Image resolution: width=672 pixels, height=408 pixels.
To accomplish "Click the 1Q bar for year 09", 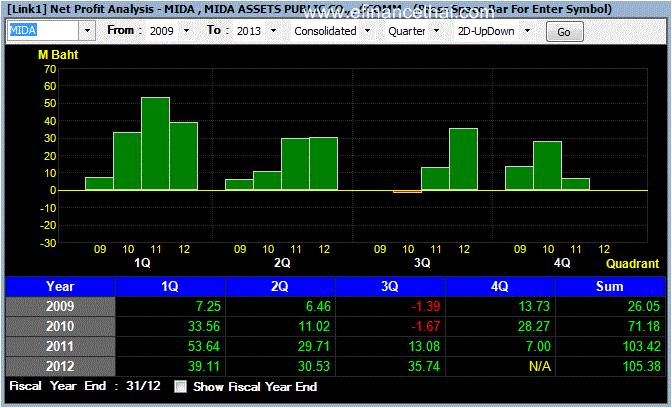I will click(99, 183).
